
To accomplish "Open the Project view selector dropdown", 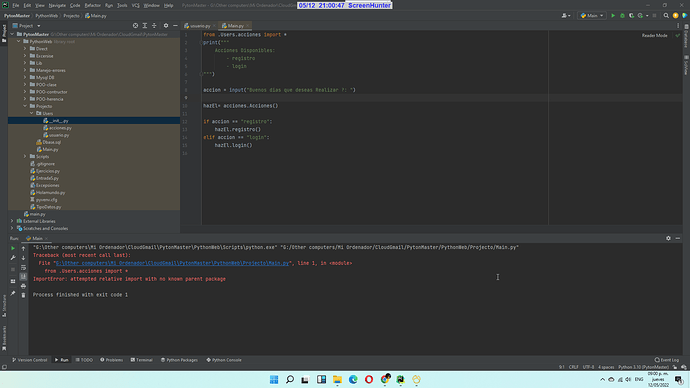I will 26,26.
